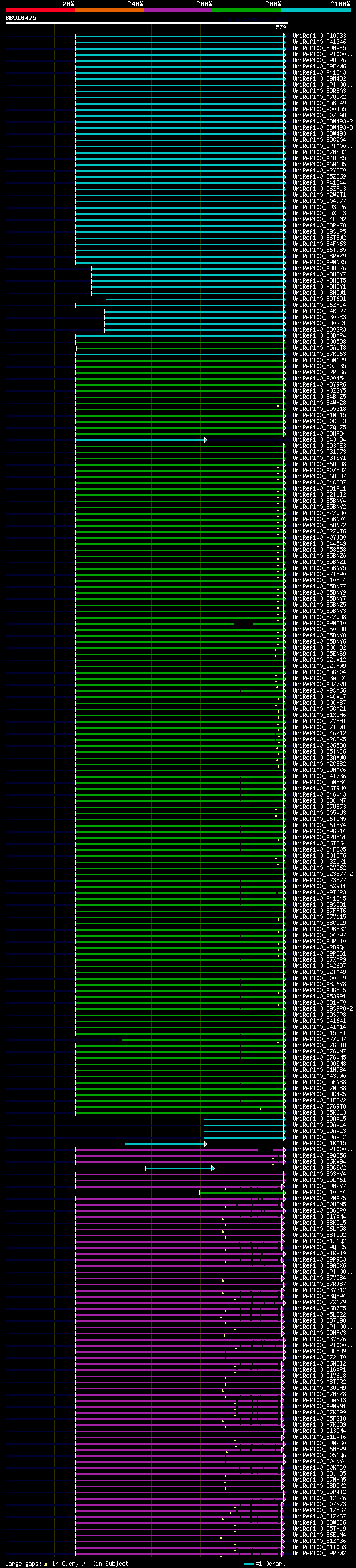Click the orange ~40% identity legend segment
The width and height of the screenshot is (356, 1568).
click(109, 11)
